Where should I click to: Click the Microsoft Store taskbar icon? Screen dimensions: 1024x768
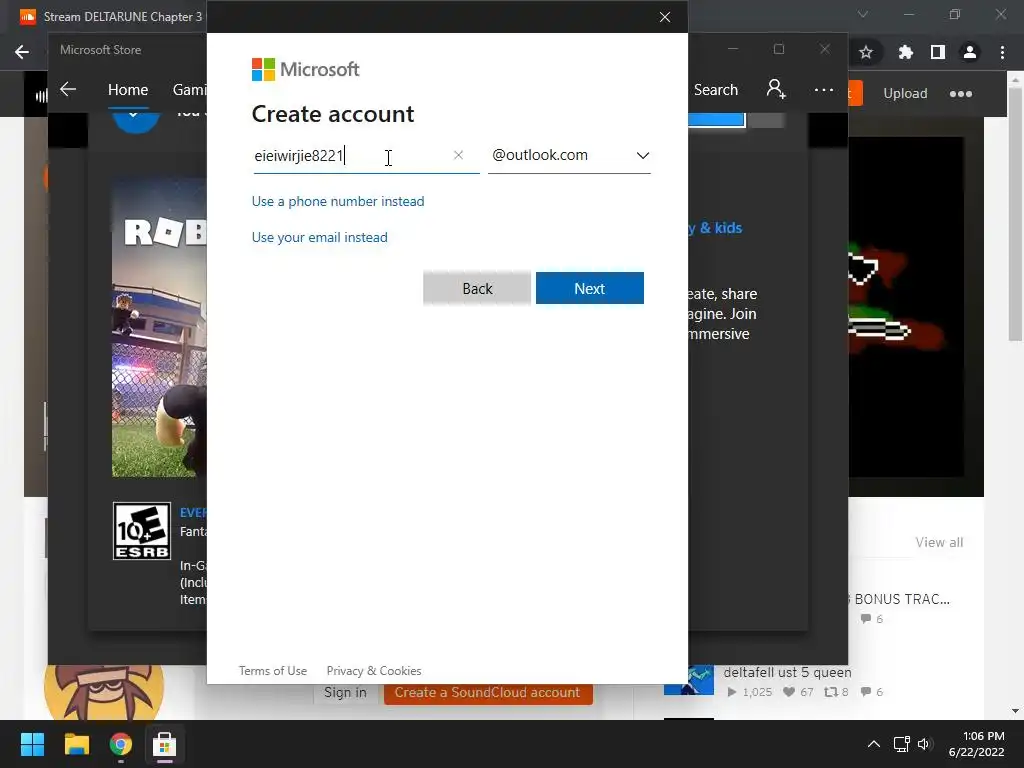tap(165, 744)
